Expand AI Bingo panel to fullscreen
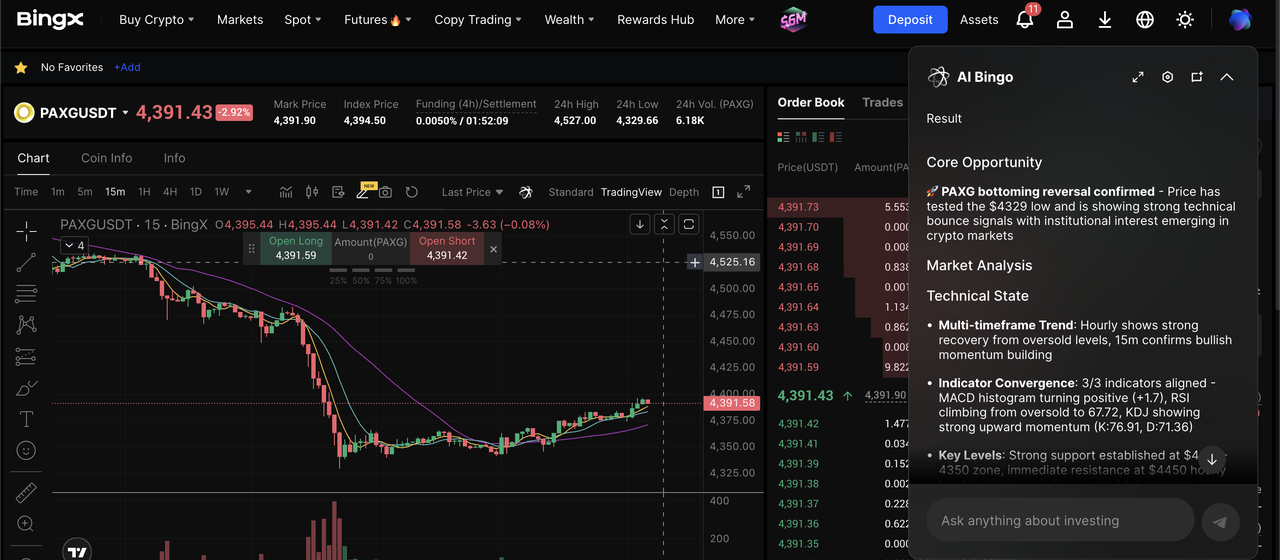1280x560 pixels. [x=1138, y=77]
